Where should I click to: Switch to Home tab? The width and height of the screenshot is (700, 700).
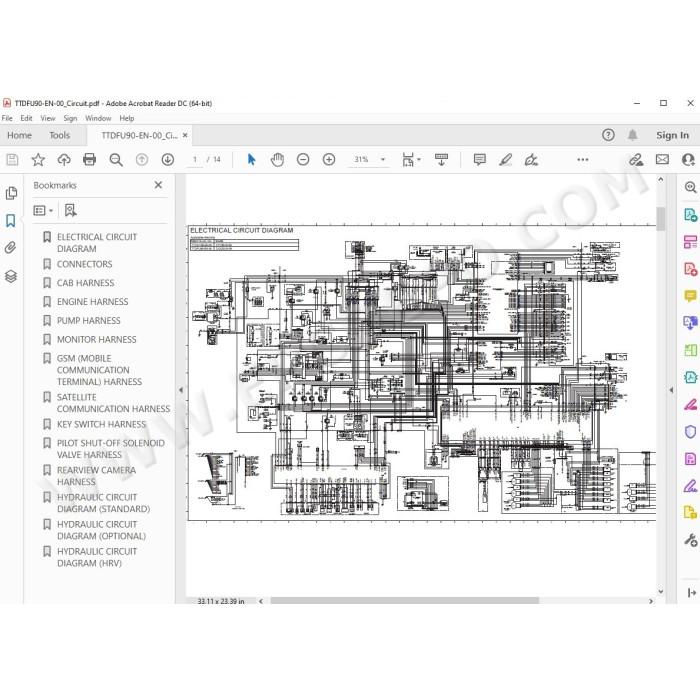click(19, 135)
